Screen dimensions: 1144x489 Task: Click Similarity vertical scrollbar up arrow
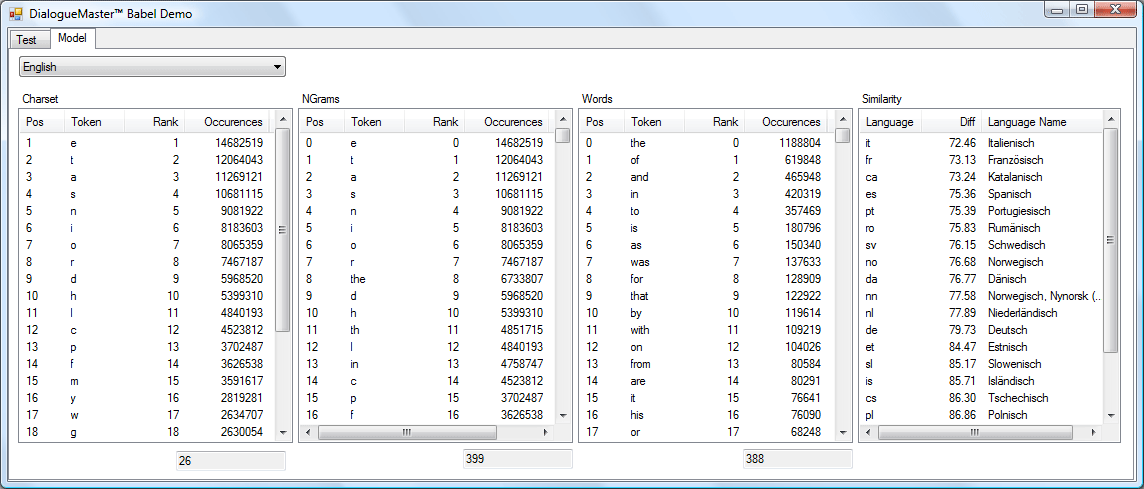coord(1110,118)
